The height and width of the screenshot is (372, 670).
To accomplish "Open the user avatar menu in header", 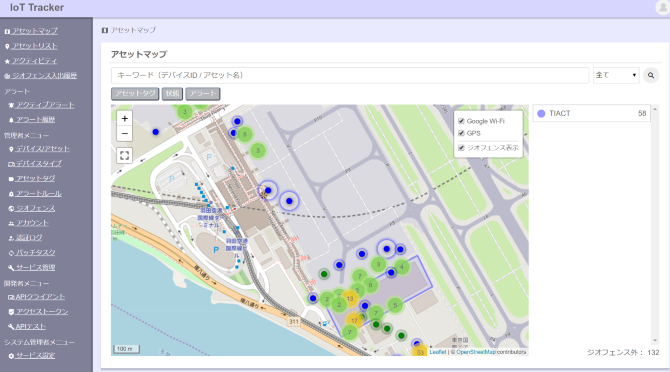I will click(x=663, y=7).
